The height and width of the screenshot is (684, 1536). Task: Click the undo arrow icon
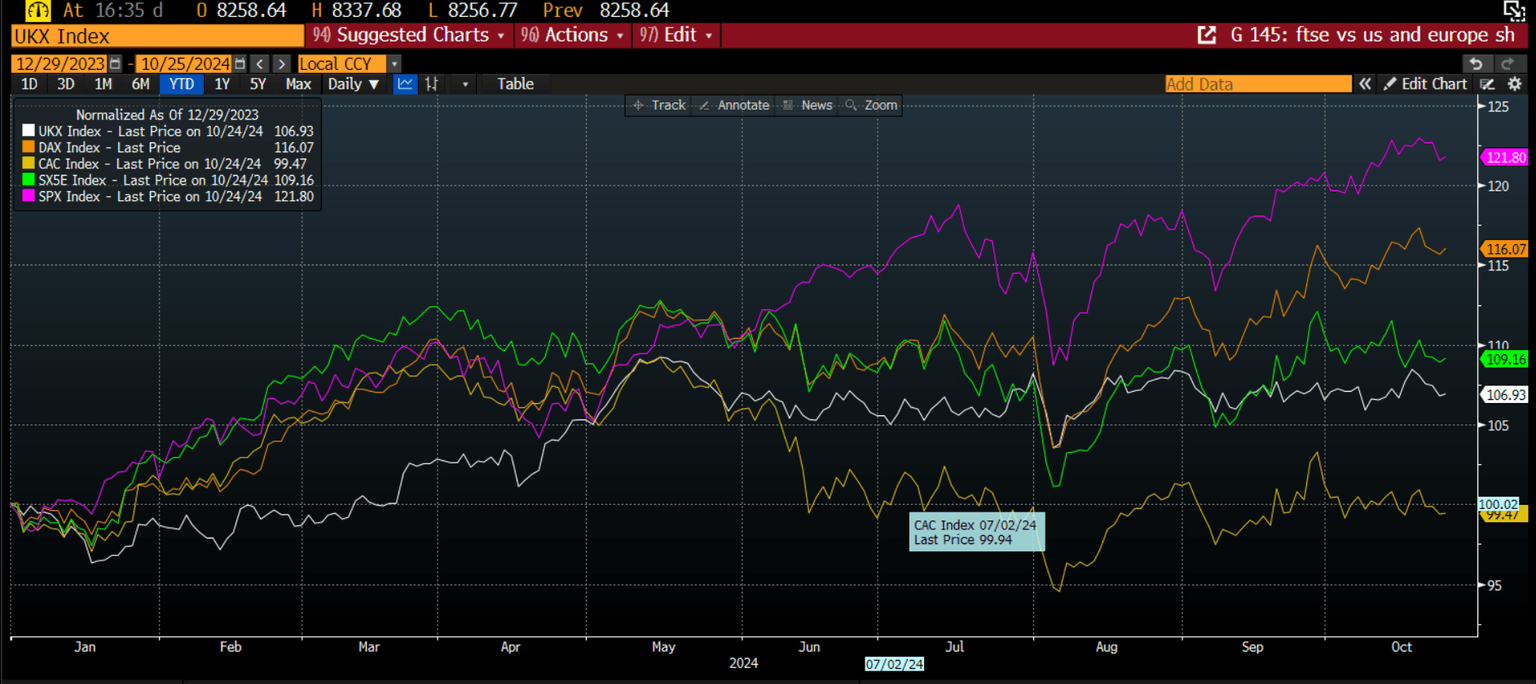click(x=1477, y=63)
